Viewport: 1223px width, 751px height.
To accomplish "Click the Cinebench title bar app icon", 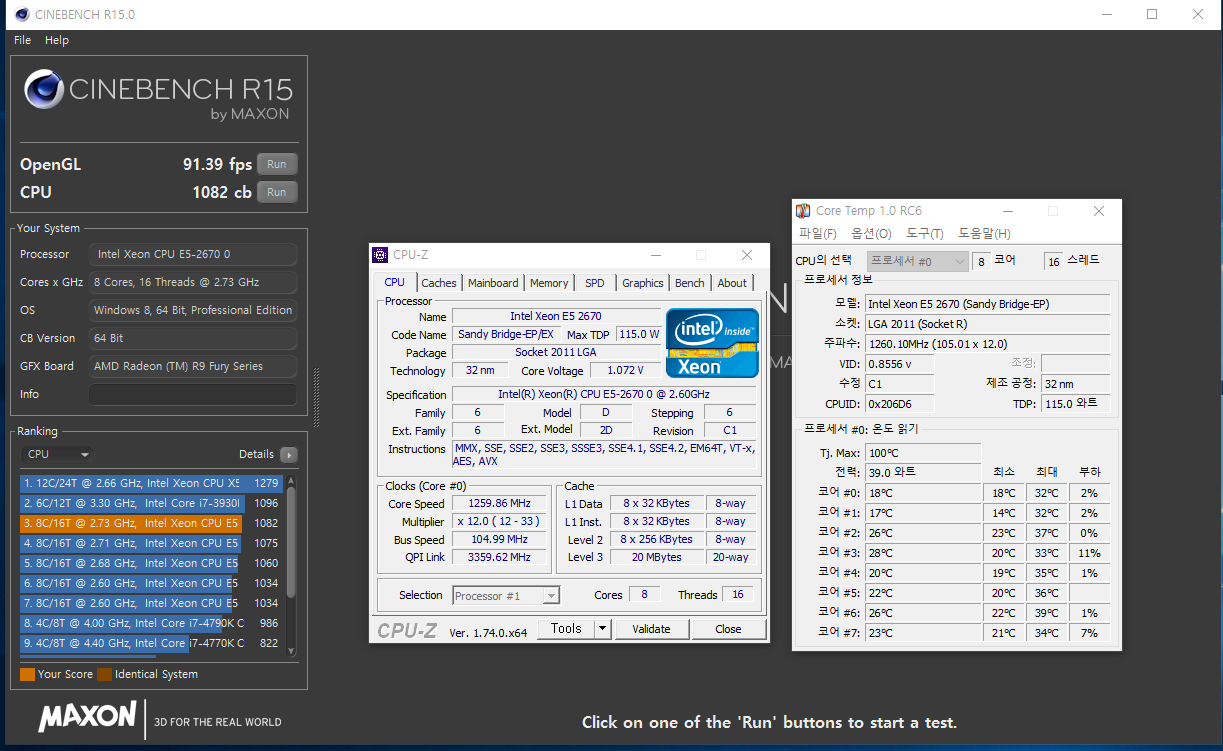I will click(x=20, y=14).
